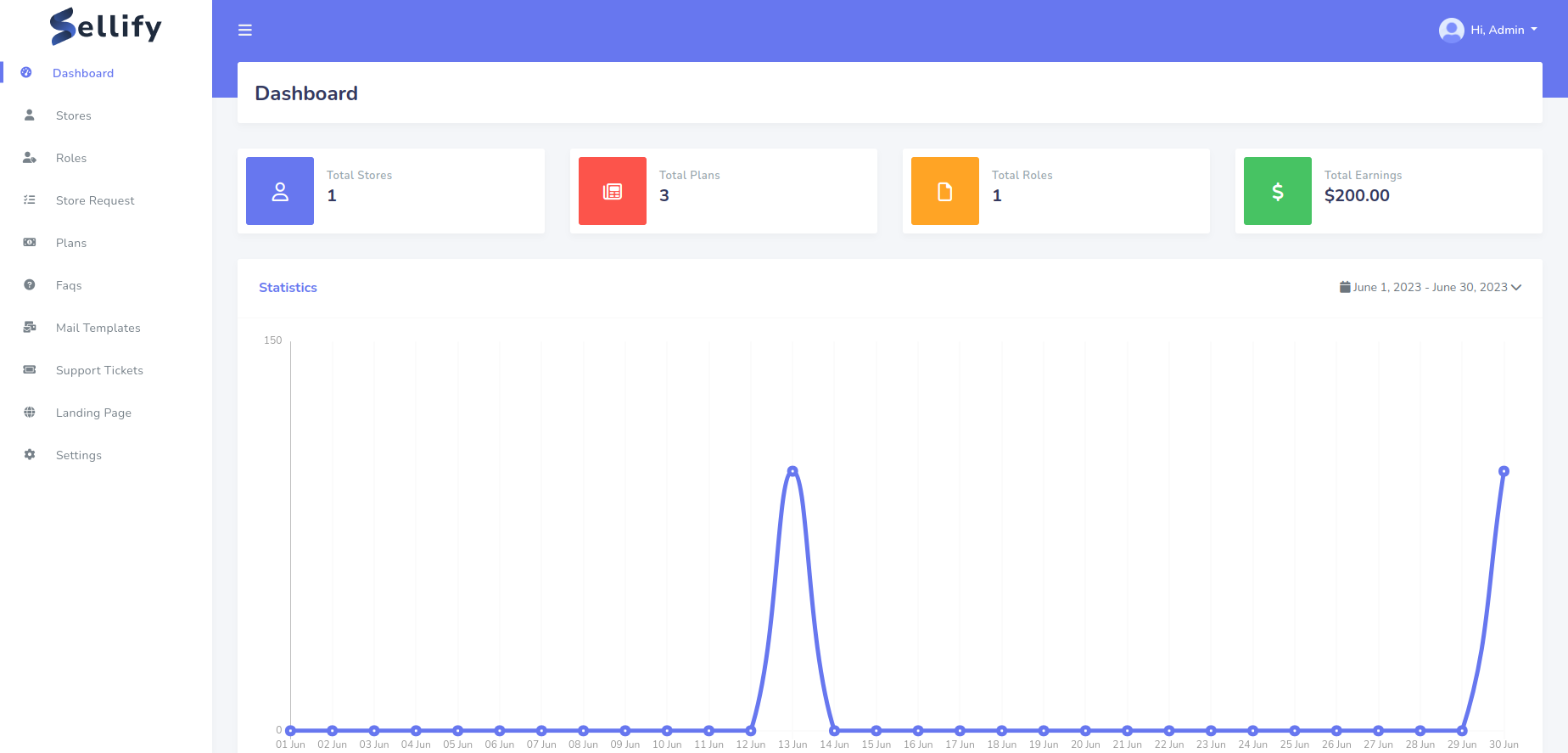Open the June 2023 date range picker

point(1431,288)
